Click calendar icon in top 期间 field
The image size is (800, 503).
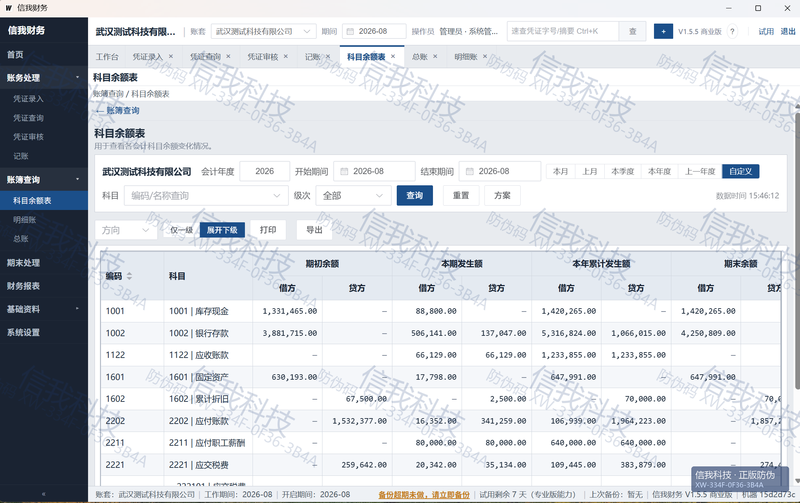(x=351, y=32)
